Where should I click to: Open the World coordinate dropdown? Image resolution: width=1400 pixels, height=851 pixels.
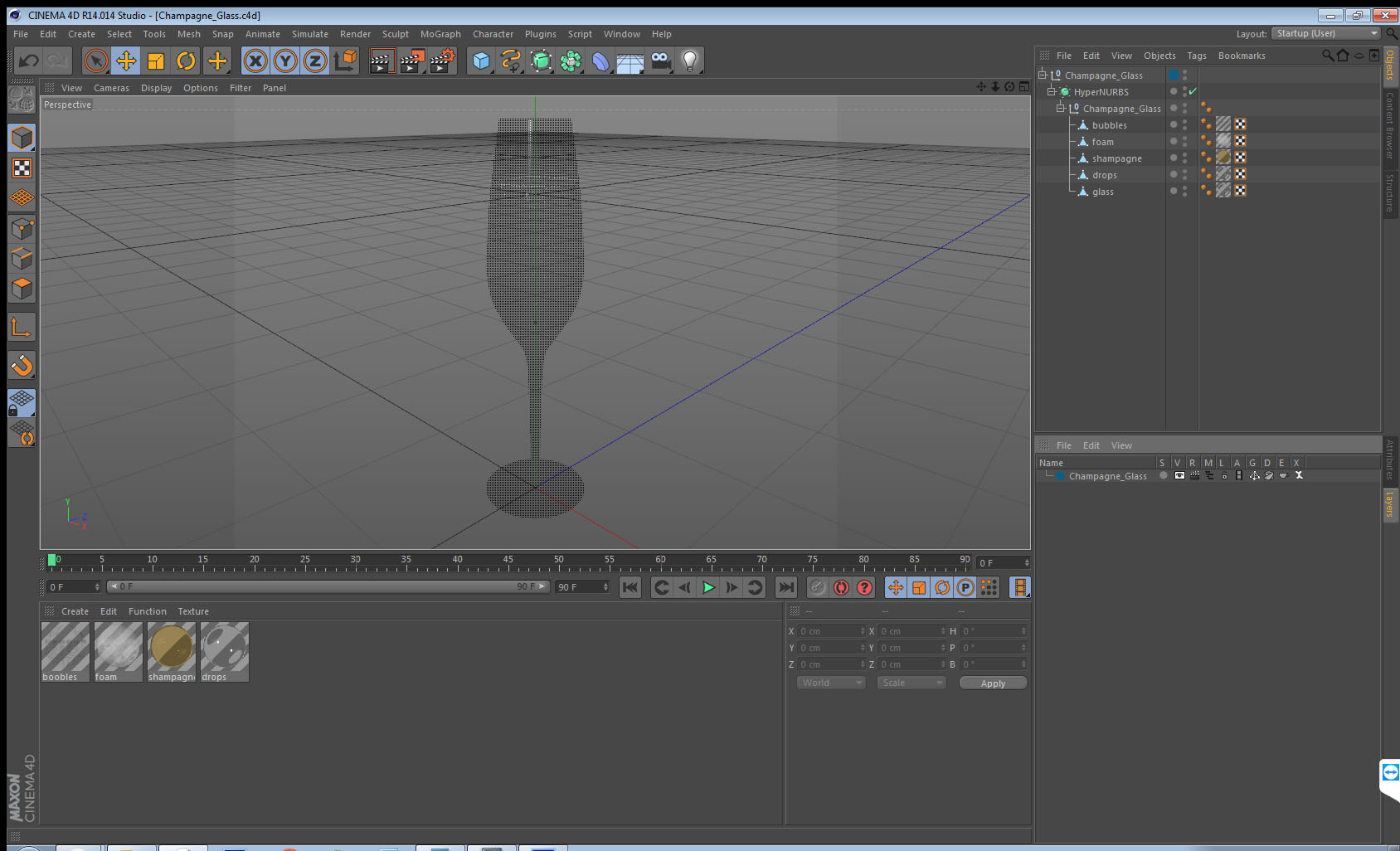832,683
